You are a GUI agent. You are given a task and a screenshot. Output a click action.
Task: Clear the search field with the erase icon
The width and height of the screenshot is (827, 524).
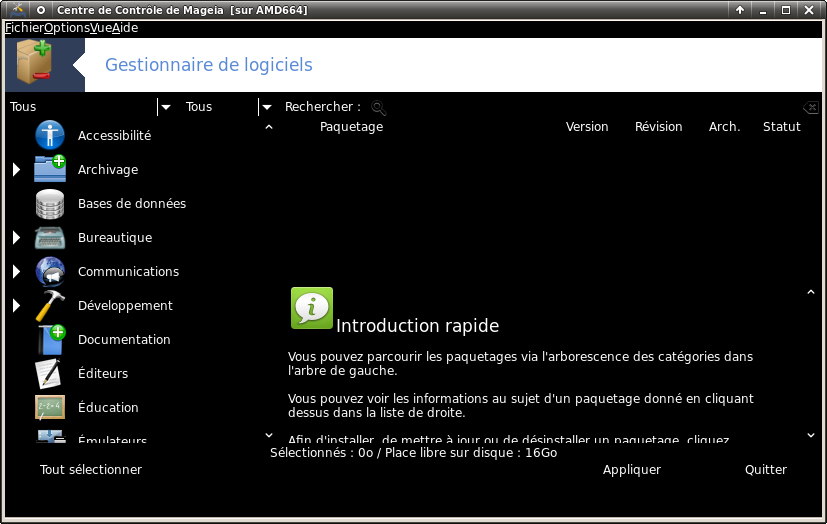(811, 108)
